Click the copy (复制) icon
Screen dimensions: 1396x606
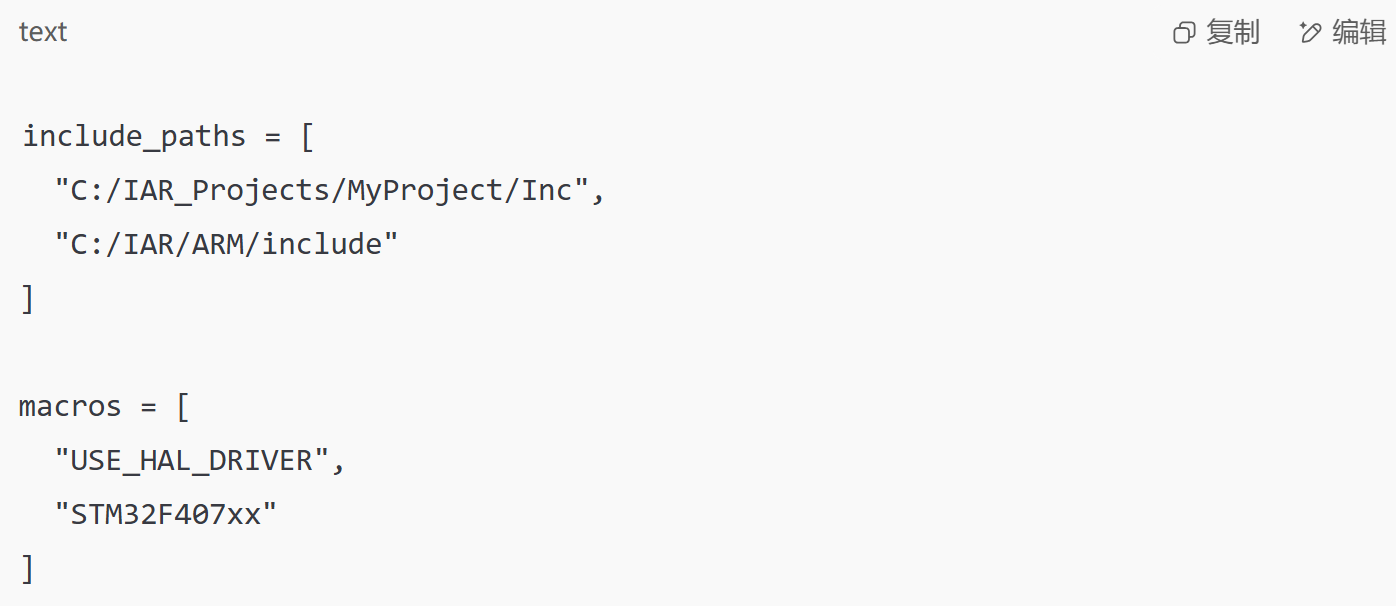pos(1184,33)
